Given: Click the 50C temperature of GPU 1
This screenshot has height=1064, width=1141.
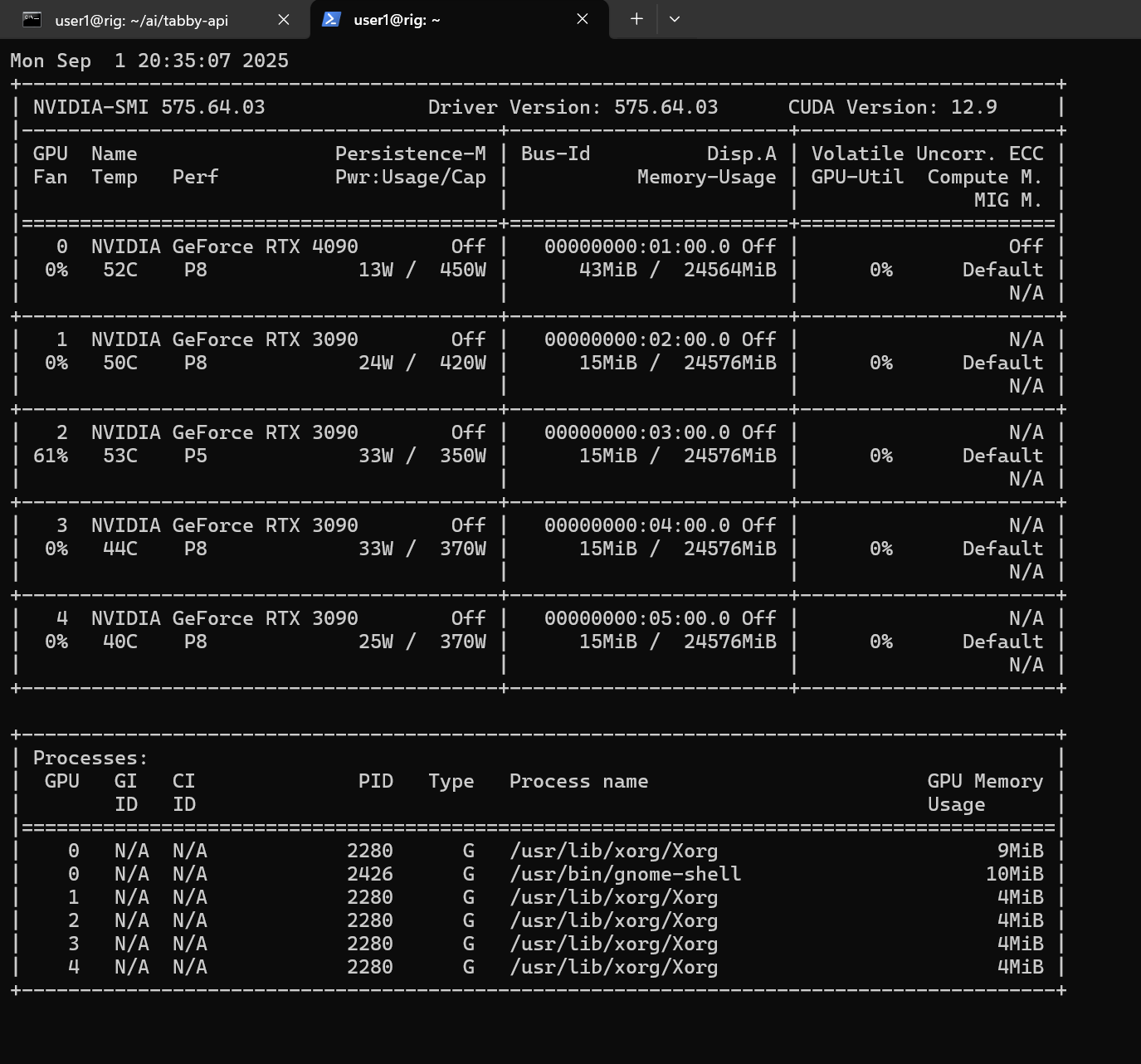Looking at the screenshot, I should [120, 363].
